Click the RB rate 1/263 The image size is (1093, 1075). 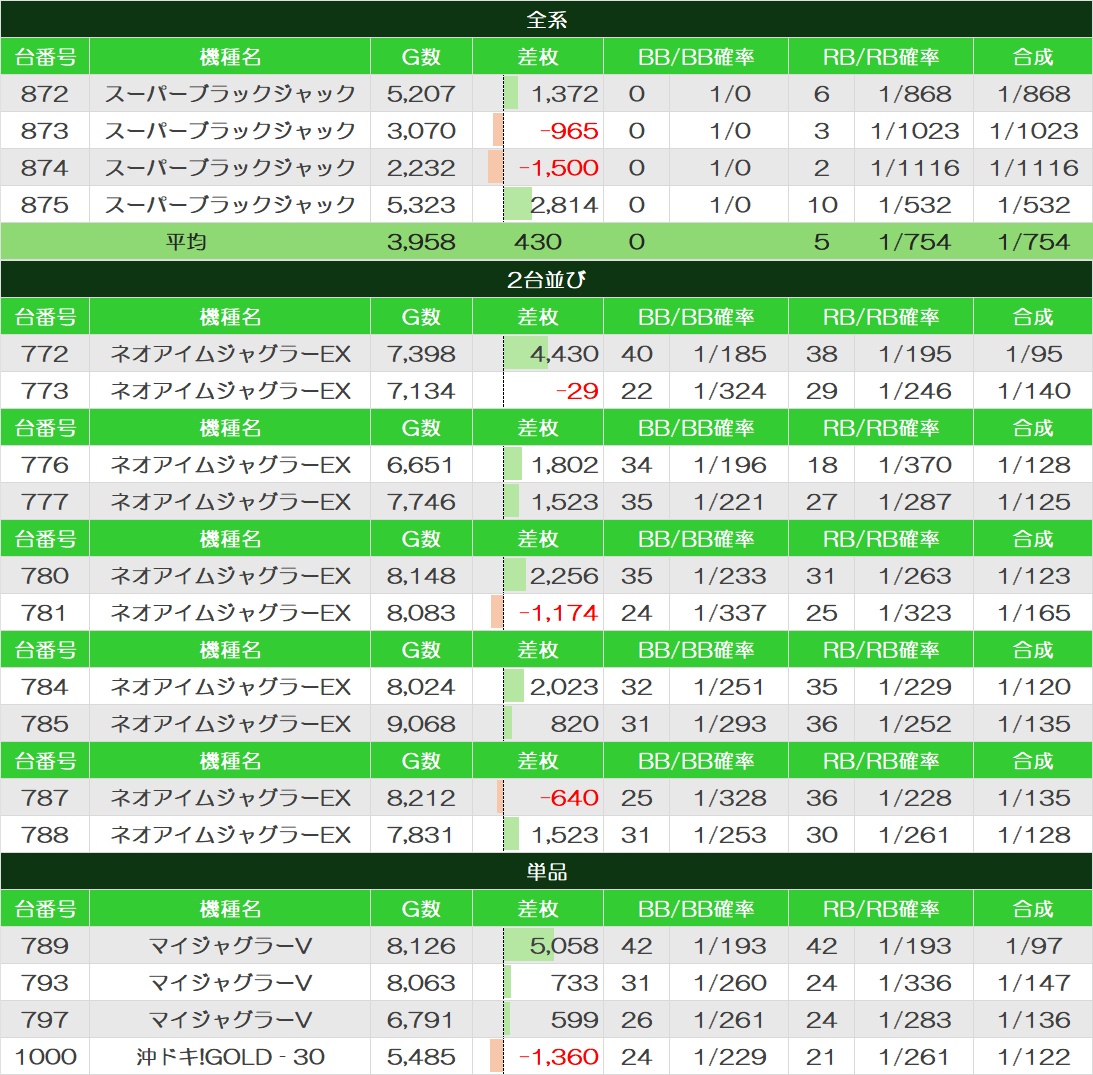point(915,575)
